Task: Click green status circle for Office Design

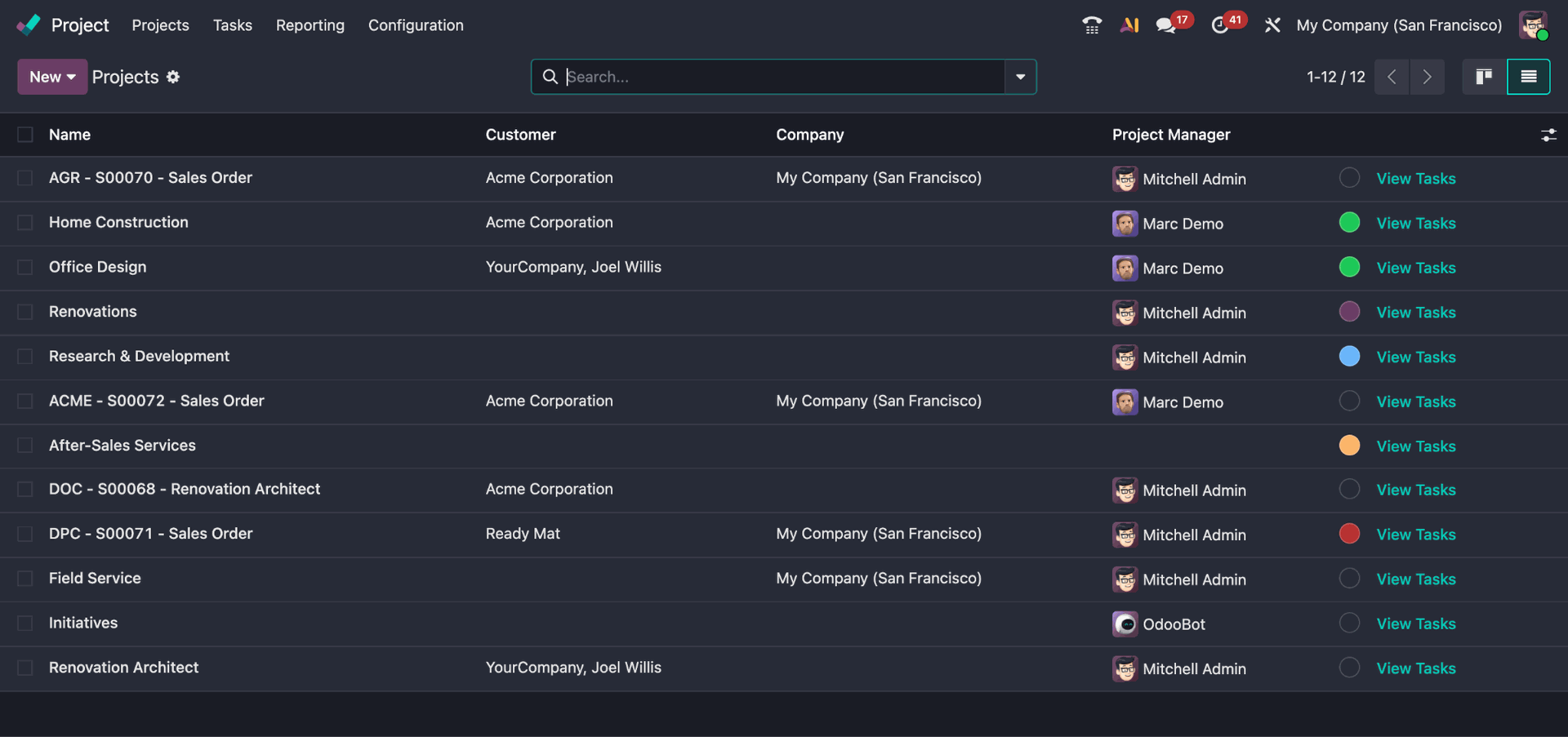Action: point(1349,267)
